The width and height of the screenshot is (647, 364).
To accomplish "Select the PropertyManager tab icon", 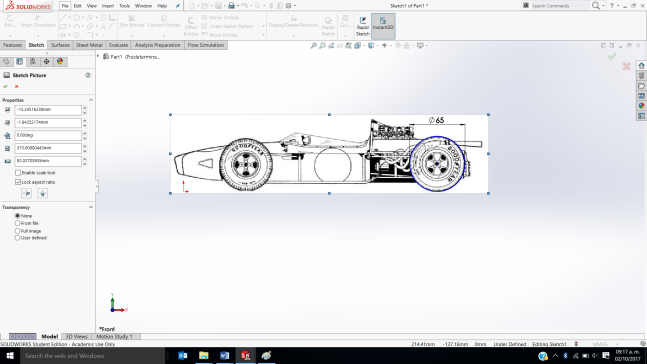I will (19, 61).
